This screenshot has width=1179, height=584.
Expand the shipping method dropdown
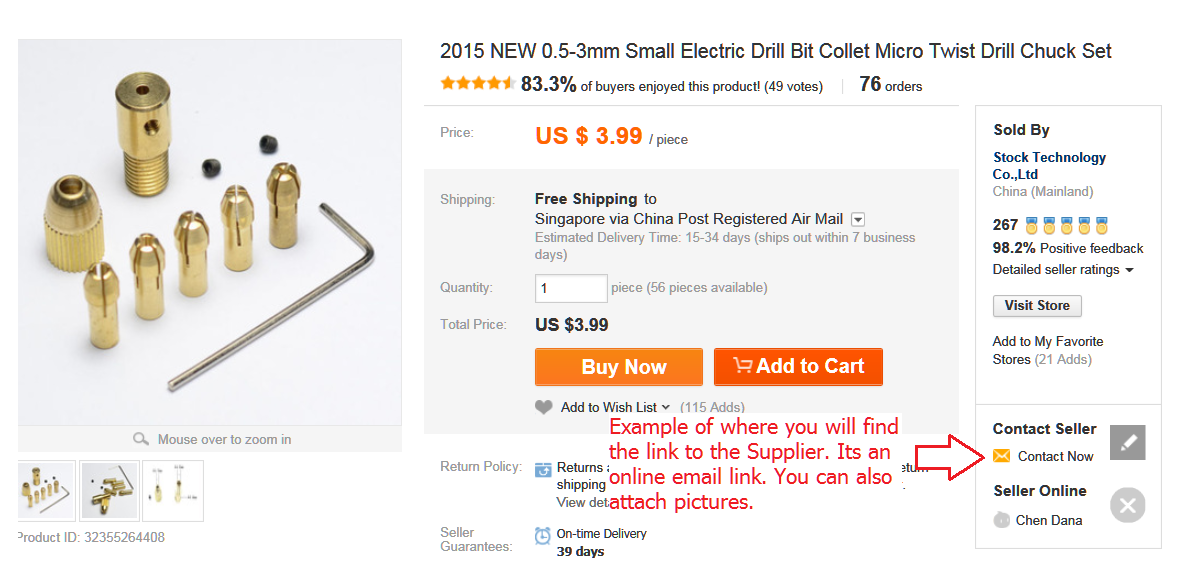point(857,219)
